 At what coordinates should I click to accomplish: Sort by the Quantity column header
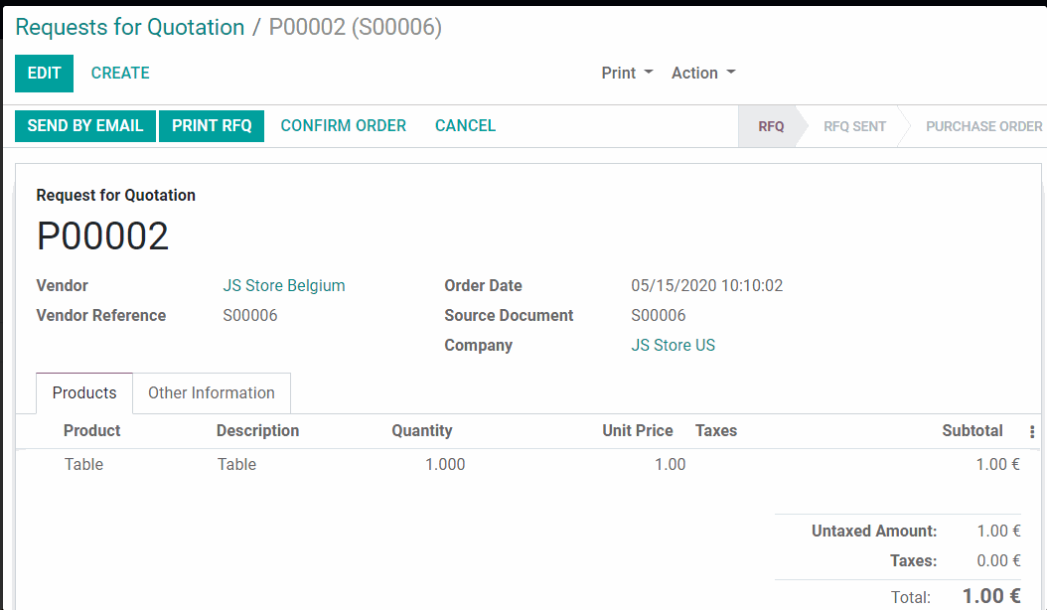point(421,431)
